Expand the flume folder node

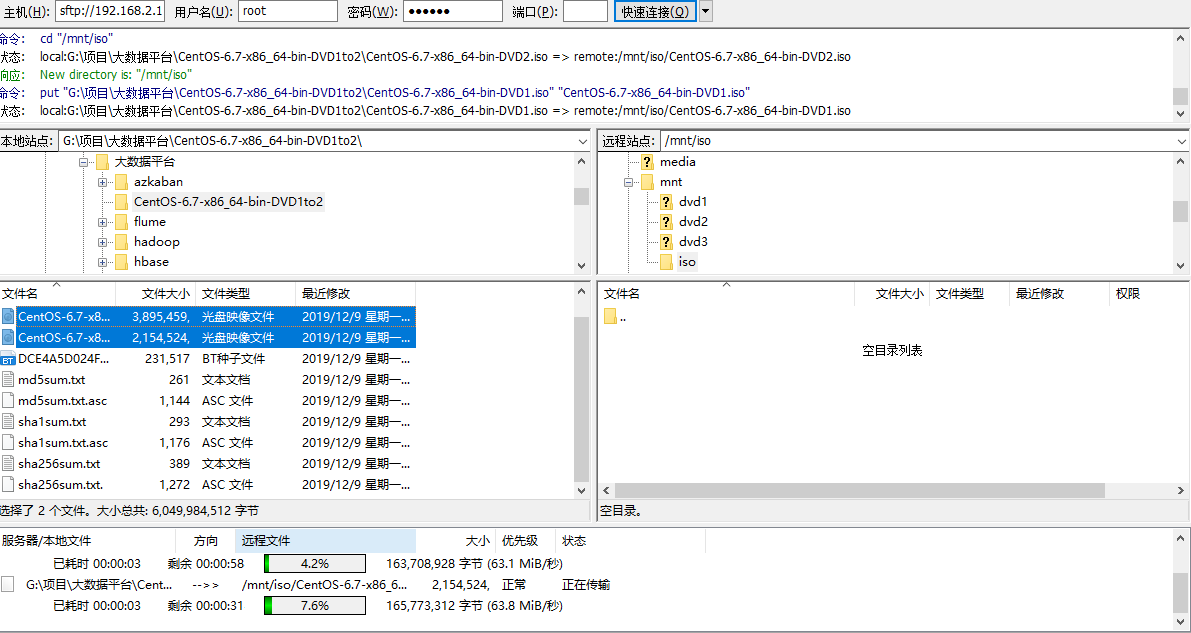[x=102, y=222]
